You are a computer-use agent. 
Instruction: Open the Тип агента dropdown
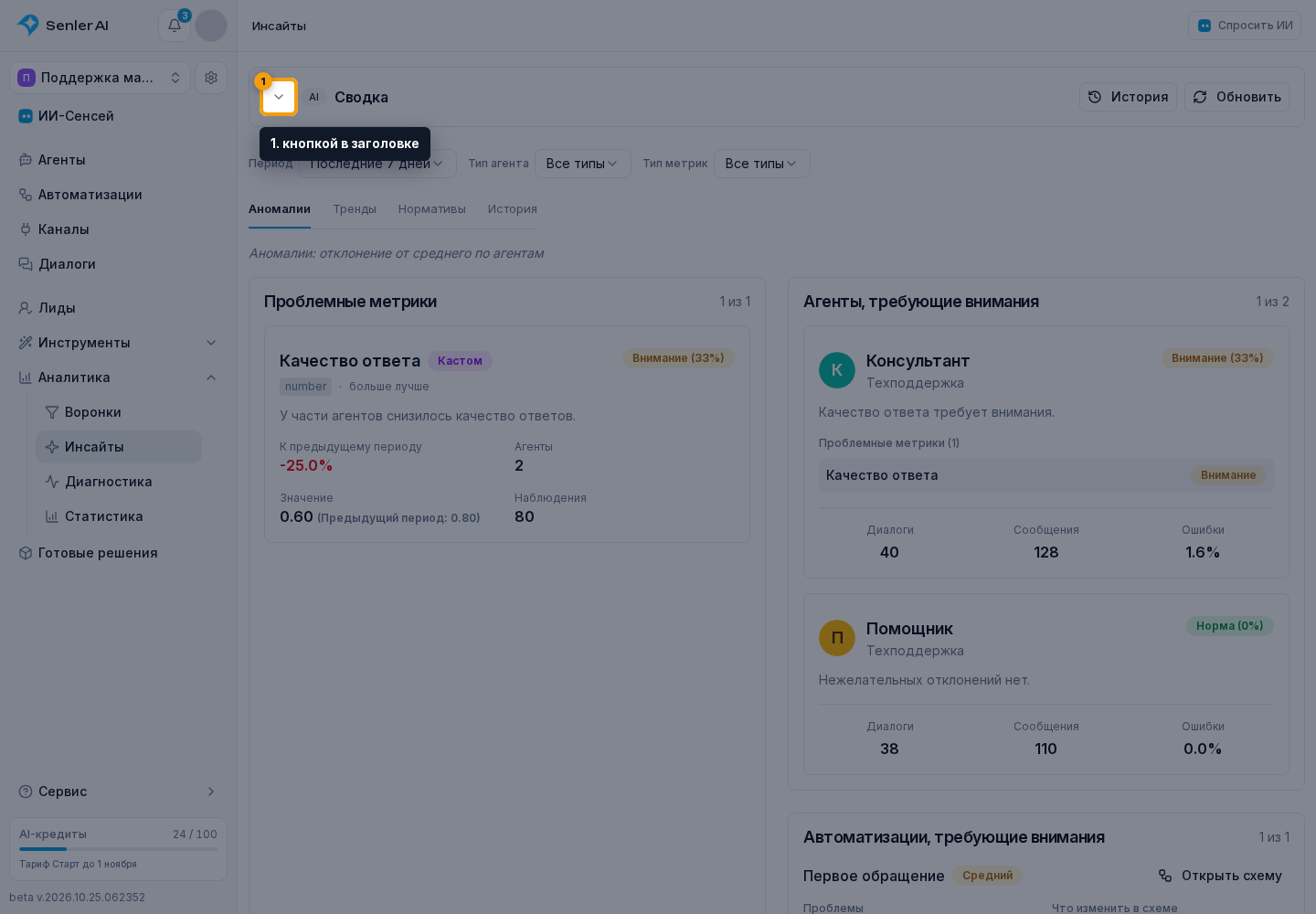click(582, 164)
